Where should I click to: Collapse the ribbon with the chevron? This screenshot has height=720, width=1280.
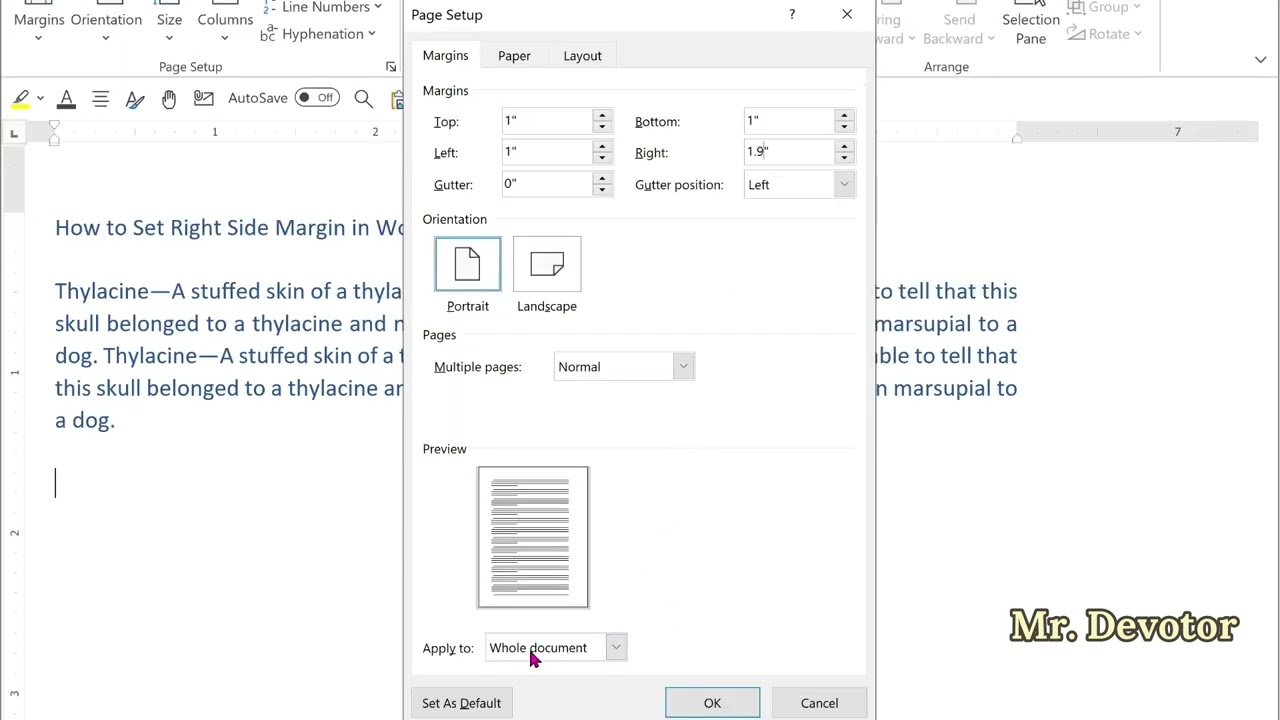coord(1260,60)
